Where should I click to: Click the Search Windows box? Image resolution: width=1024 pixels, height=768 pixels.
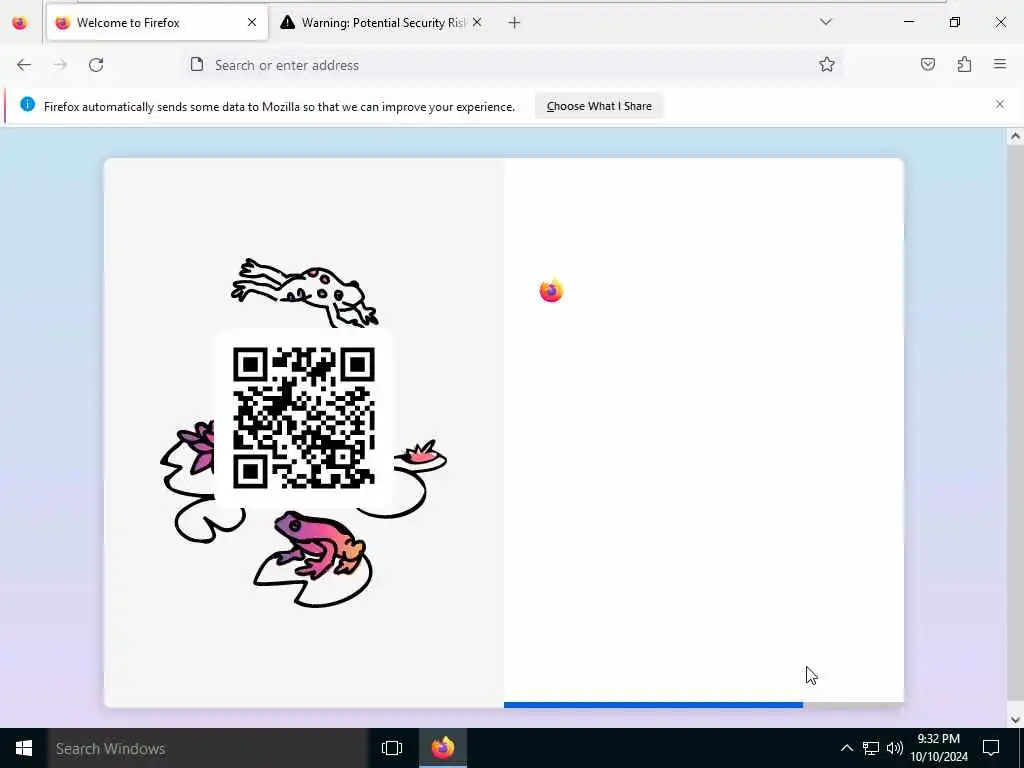click(x=208, y=748)
